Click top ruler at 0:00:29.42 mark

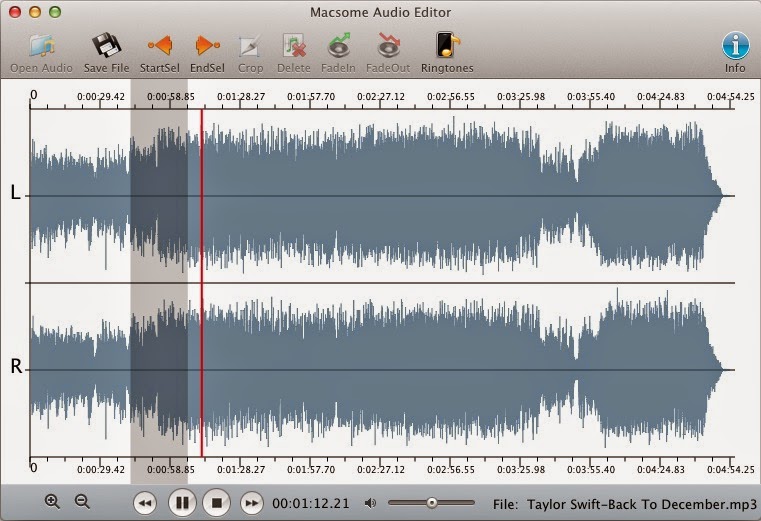coord(101,97)
